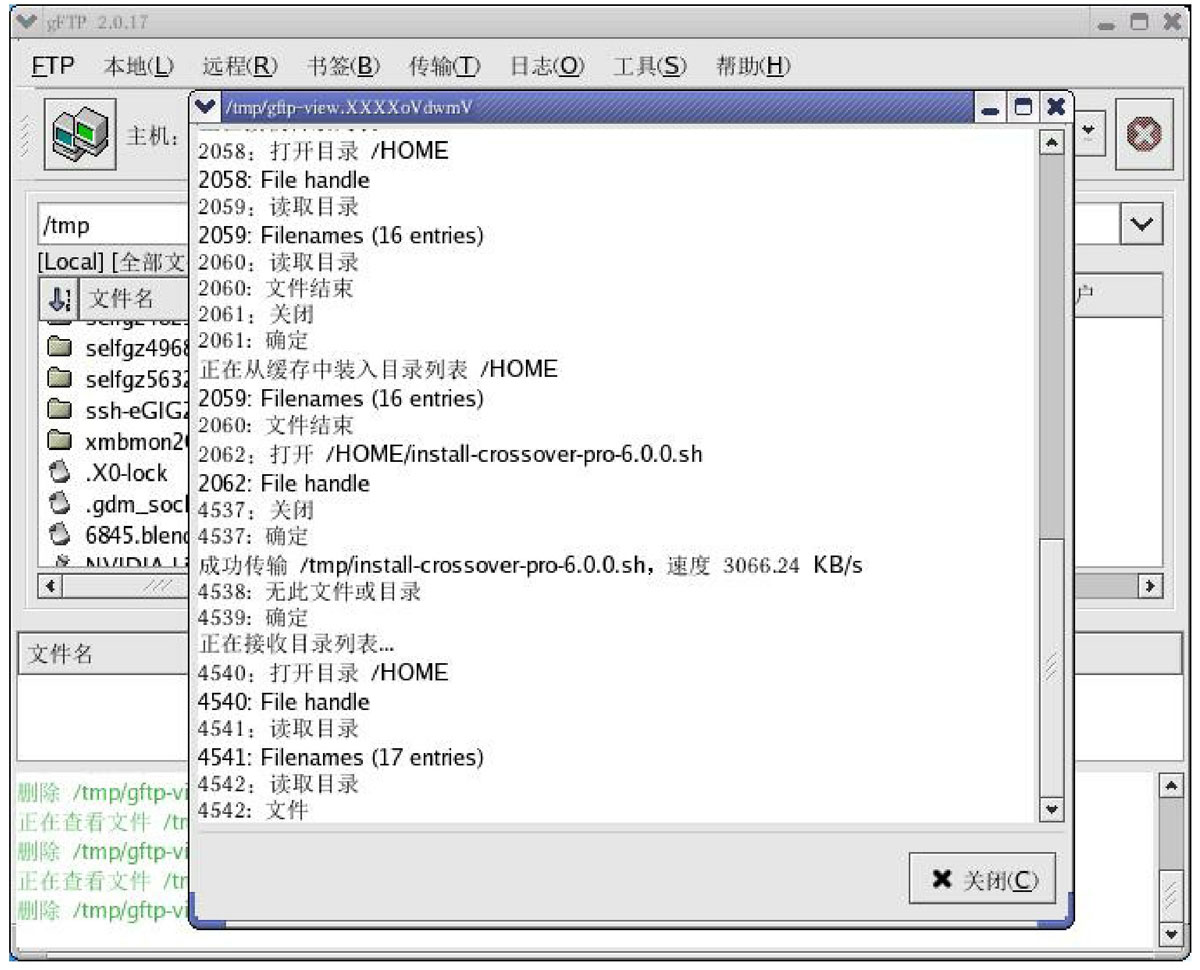
Task: Open the log viewer window menu icon
Action: tap(206, 106)
